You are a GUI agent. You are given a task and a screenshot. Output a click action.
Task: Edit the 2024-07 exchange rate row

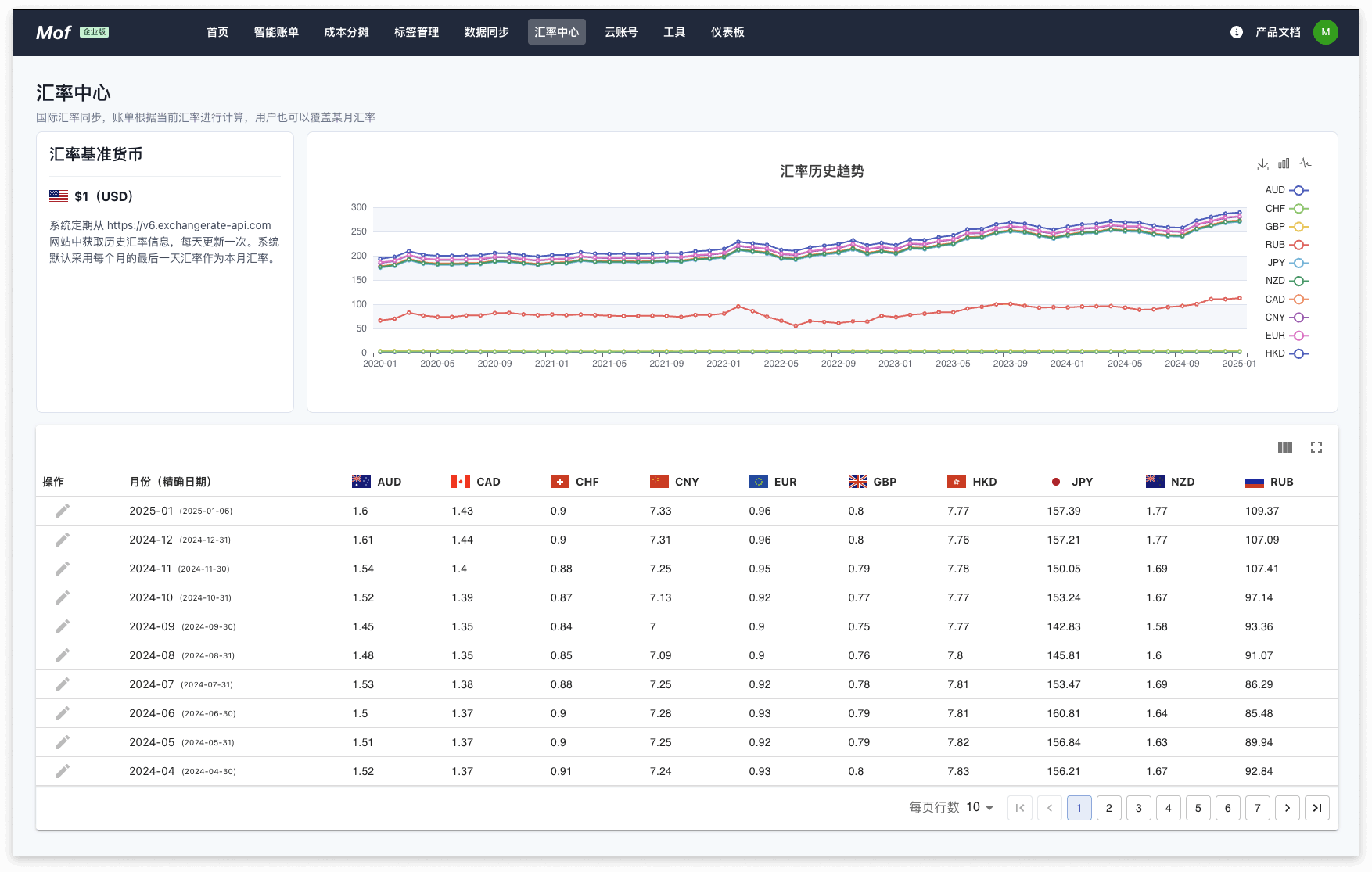[62, 685]
